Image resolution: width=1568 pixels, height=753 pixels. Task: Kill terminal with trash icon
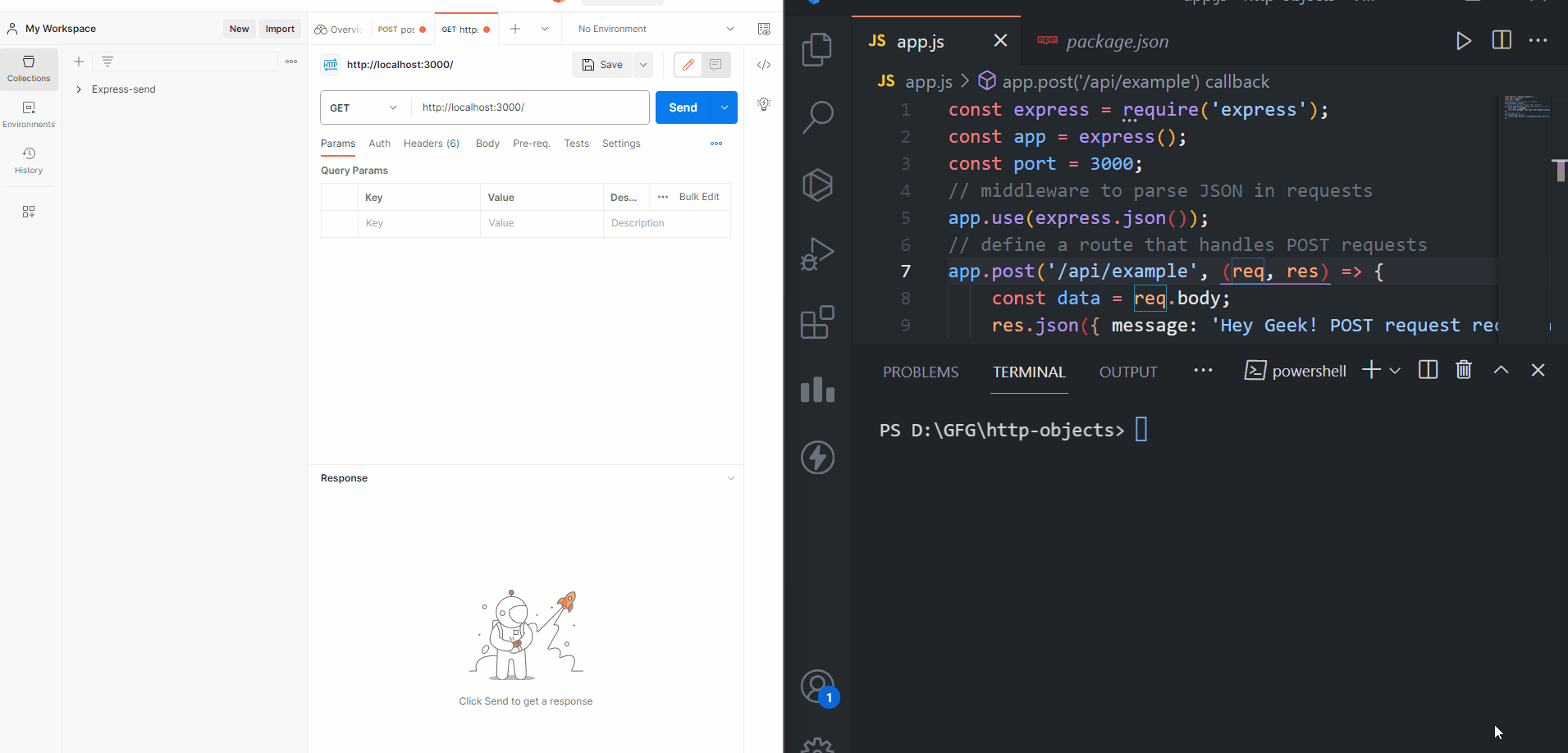coord(1464,370)
